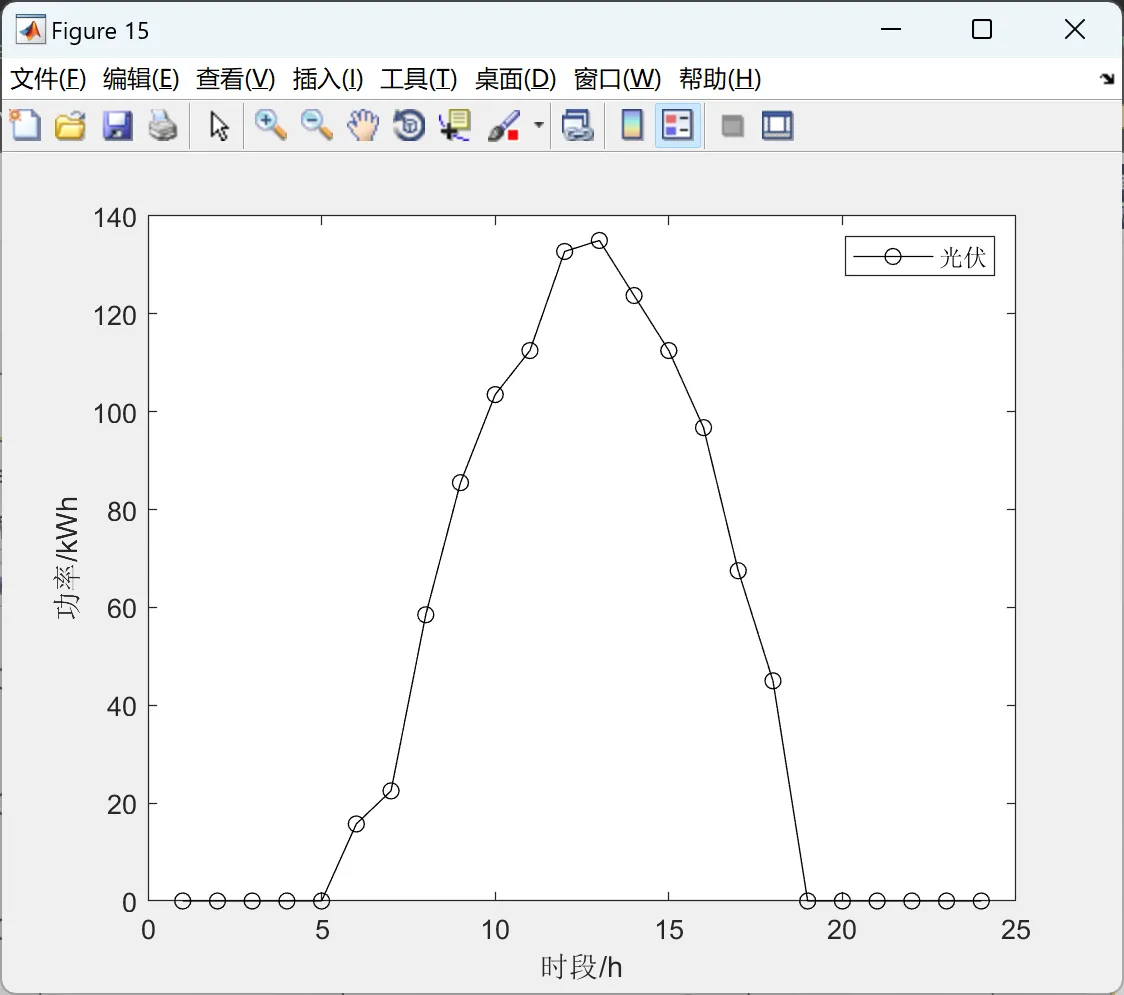Dock the figure using the corner arrow

1108,78
